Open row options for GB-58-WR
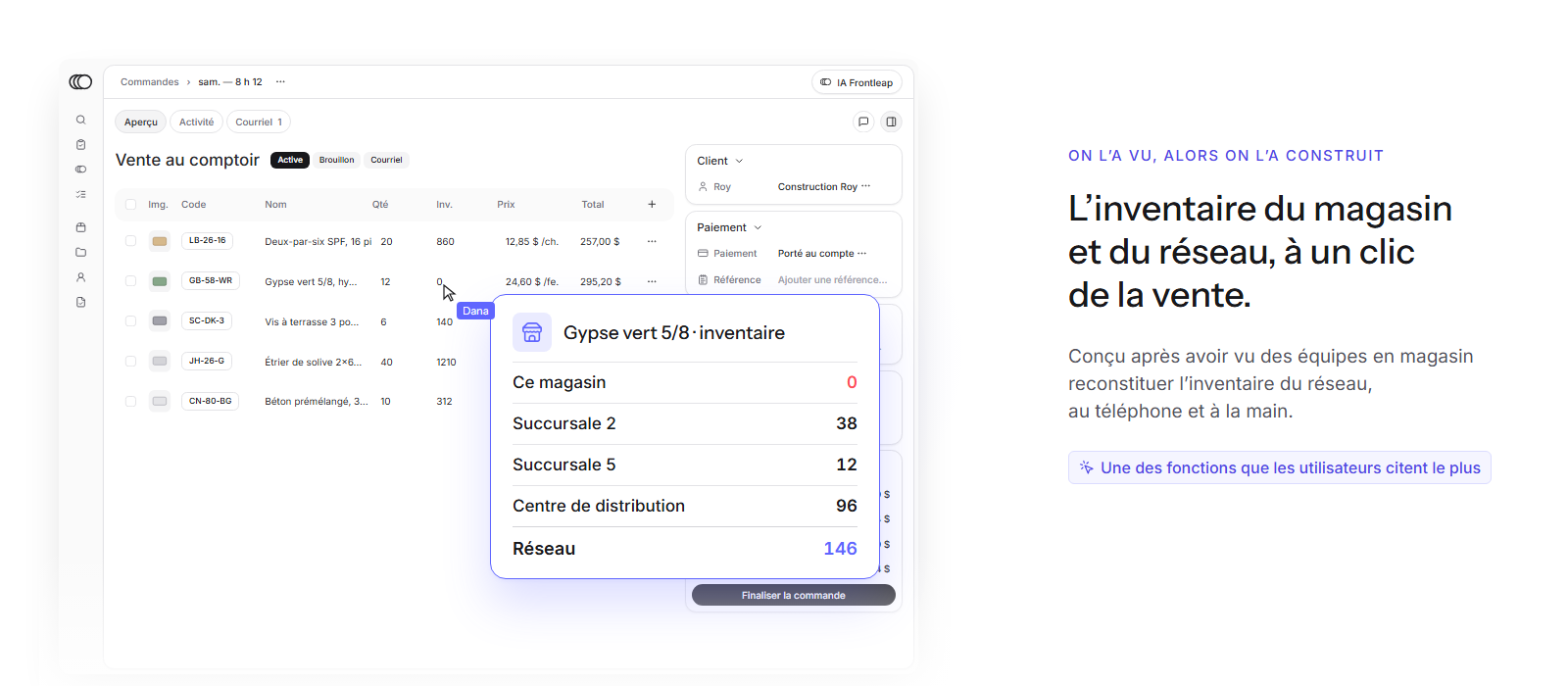Screen dimensions: 1568x686 point(652,281)
